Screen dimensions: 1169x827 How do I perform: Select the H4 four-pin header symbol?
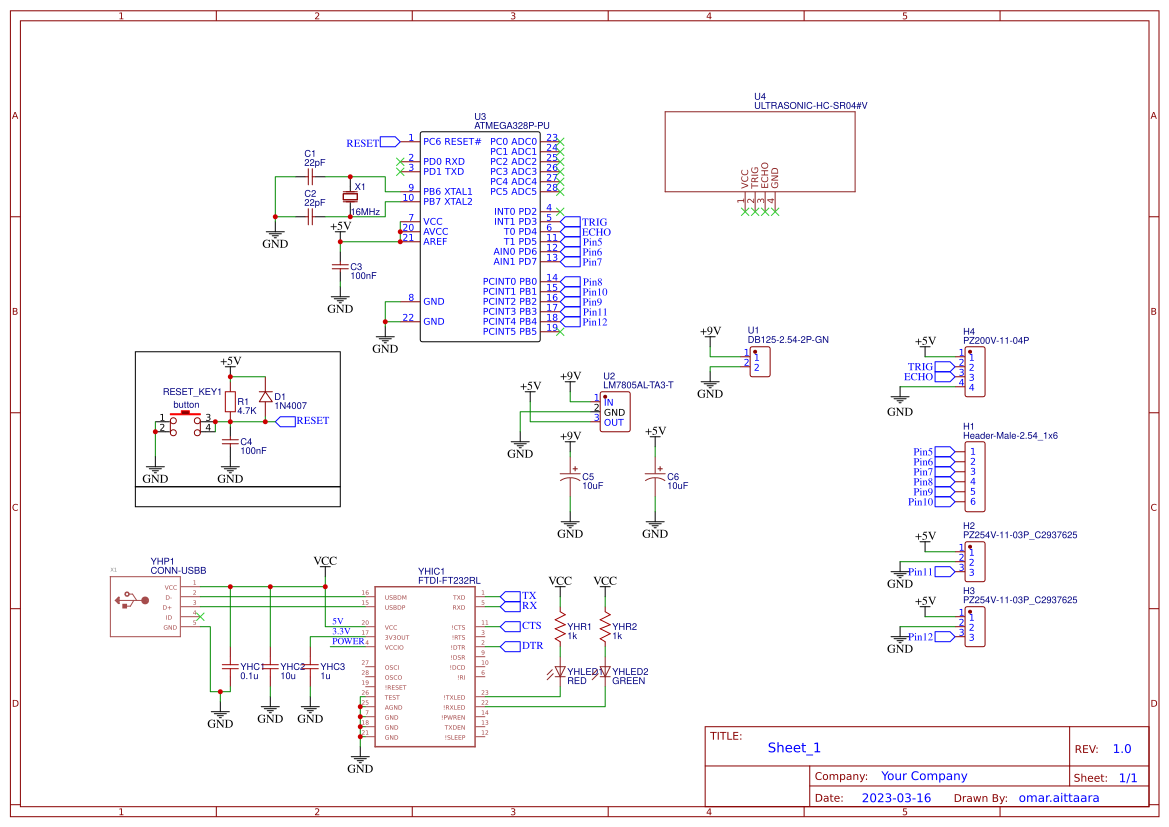[974, 372]
